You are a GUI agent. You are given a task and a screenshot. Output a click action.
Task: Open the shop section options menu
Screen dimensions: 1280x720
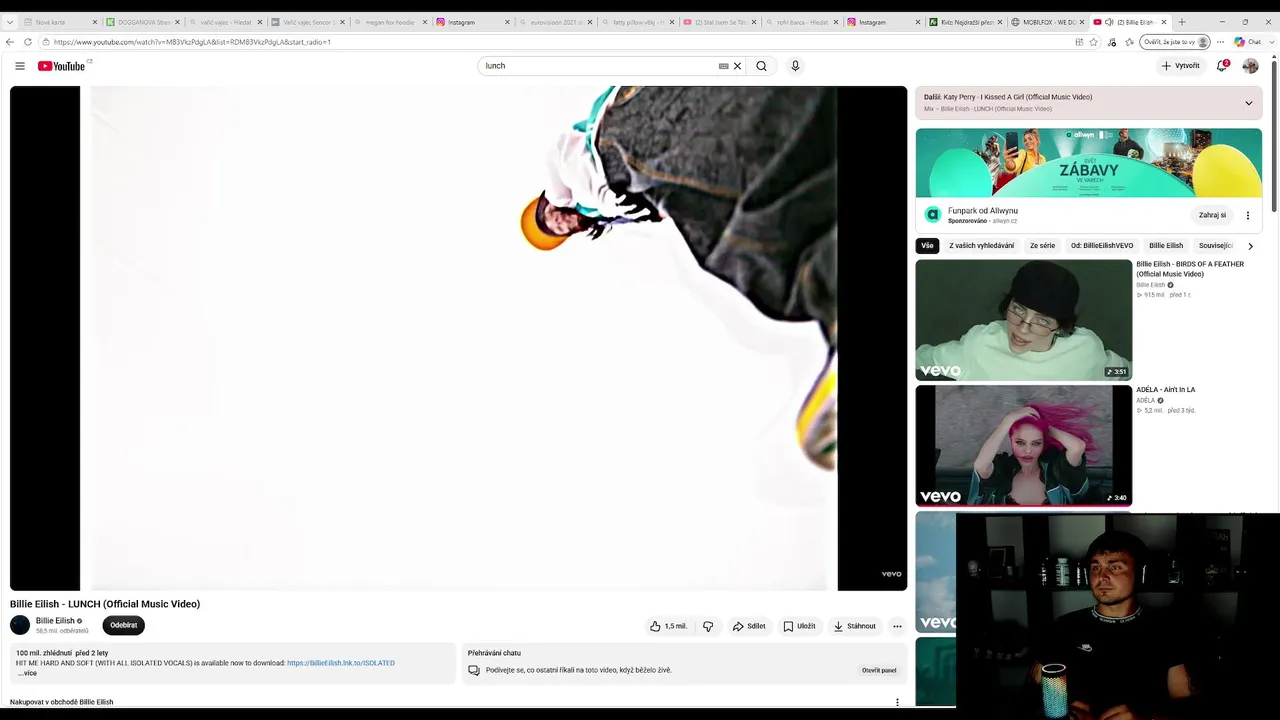(x=897, y=702)
